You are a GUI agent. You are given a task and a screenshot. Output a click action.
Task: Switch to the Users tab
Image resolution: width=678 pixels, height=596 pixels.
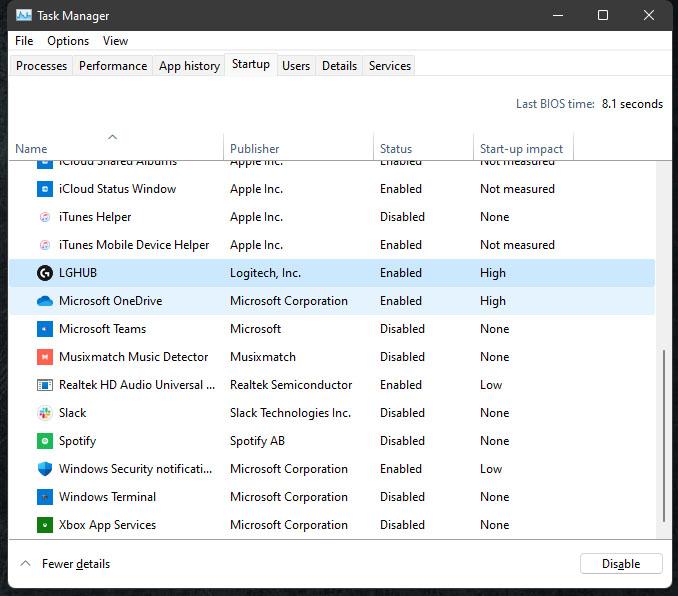coord(296,66)
